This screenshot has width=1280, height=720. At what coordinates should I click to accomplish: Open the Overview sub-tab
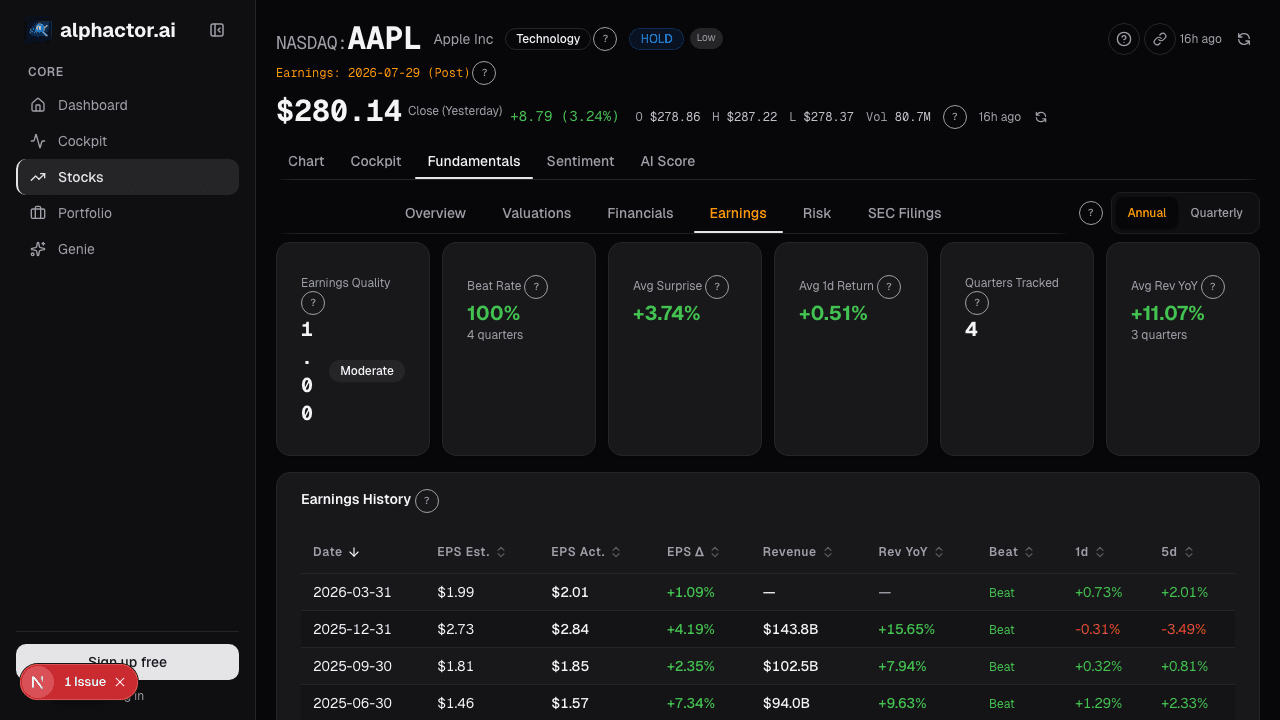pos(435,213)
